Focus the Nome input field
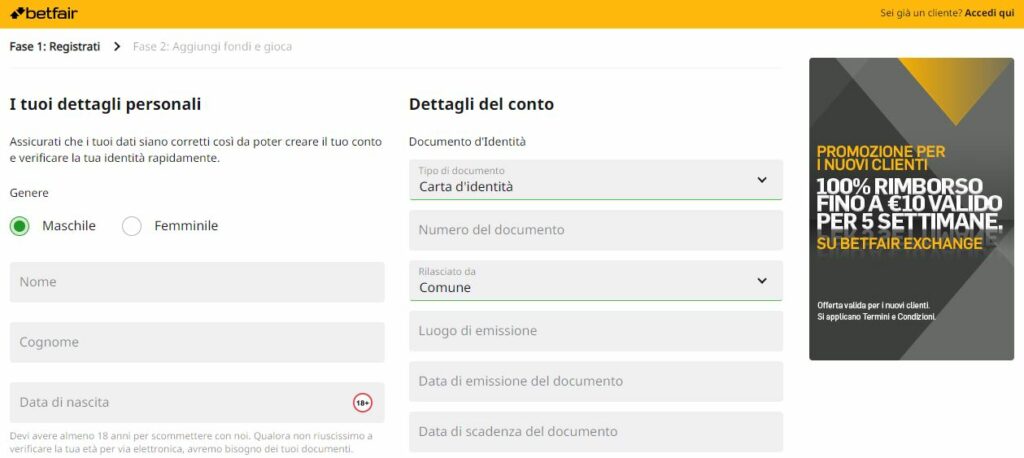The width and height of the screenshot is (1024, 458). (197, 282)
